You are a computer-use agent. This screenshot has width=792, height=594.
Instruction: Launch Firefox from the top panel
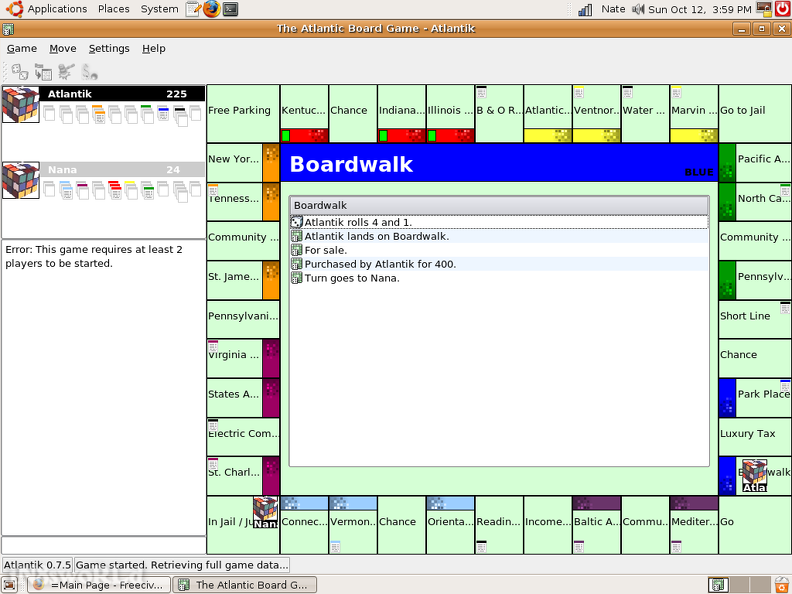[x=212, y=9]
